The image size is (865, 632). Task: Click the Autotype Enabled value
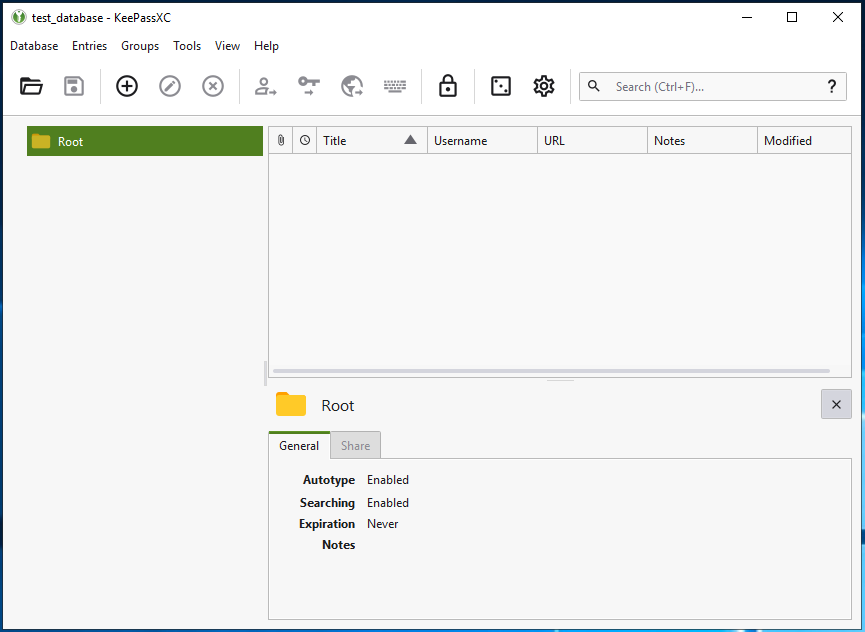point(388,480)
